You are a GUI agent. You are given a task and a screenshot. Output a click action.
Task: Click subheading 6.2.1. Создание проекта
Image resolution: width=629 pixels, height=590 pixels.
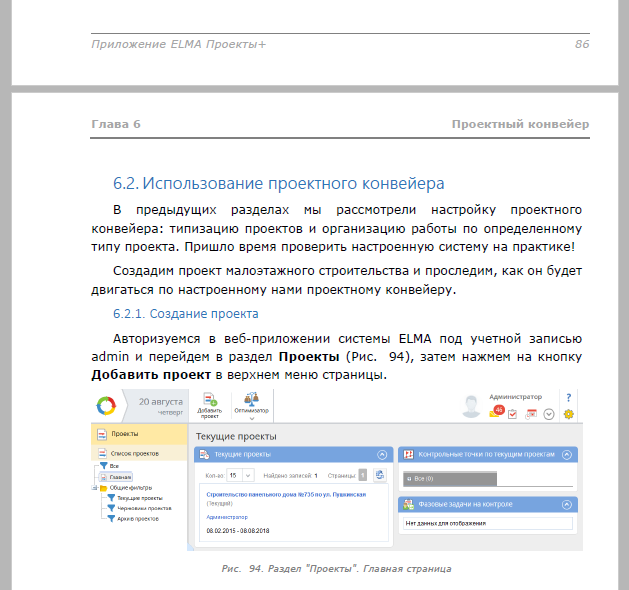pos(185,314)
